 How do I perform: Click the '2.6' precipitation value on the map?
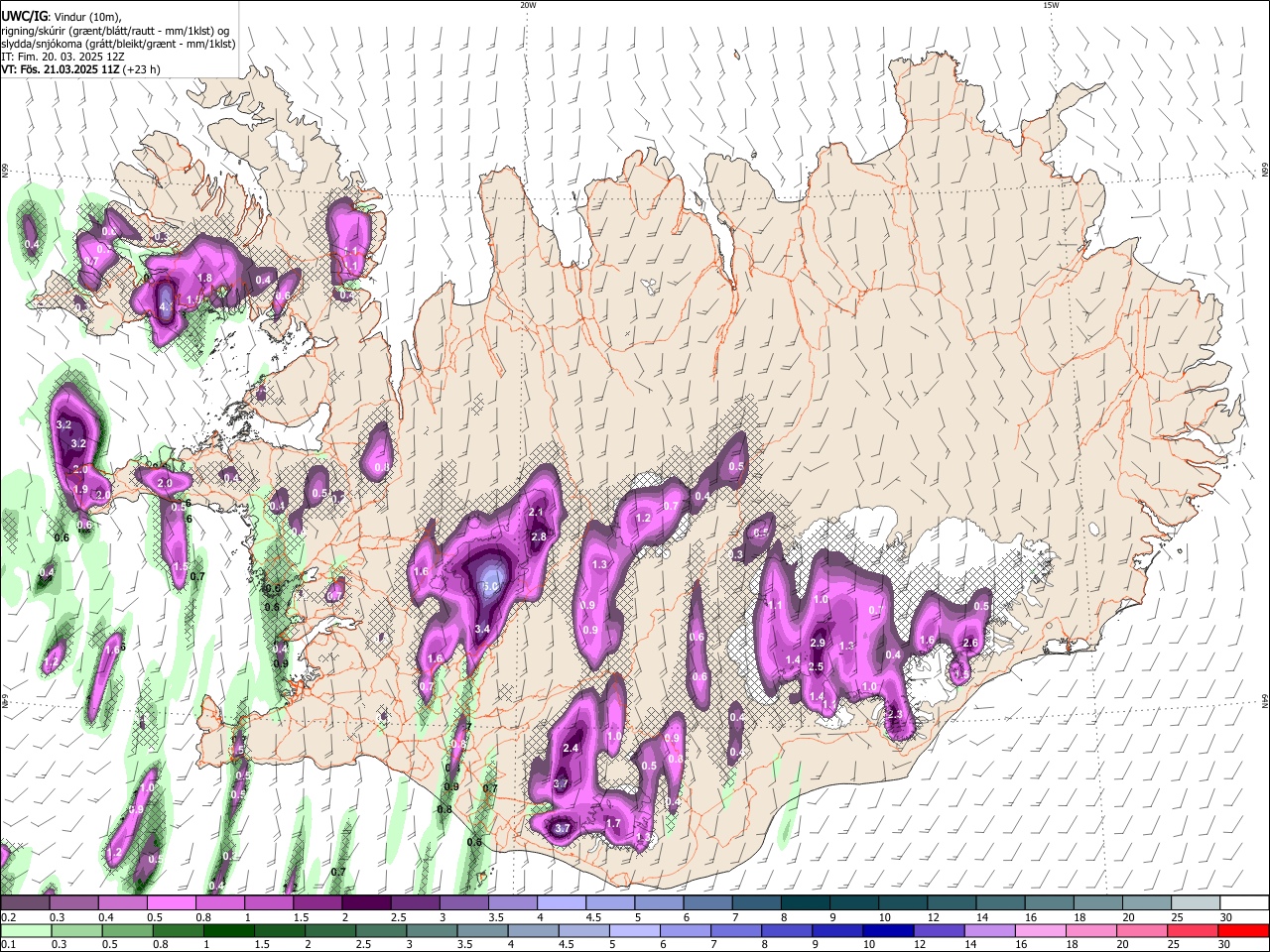pos(970,644)
